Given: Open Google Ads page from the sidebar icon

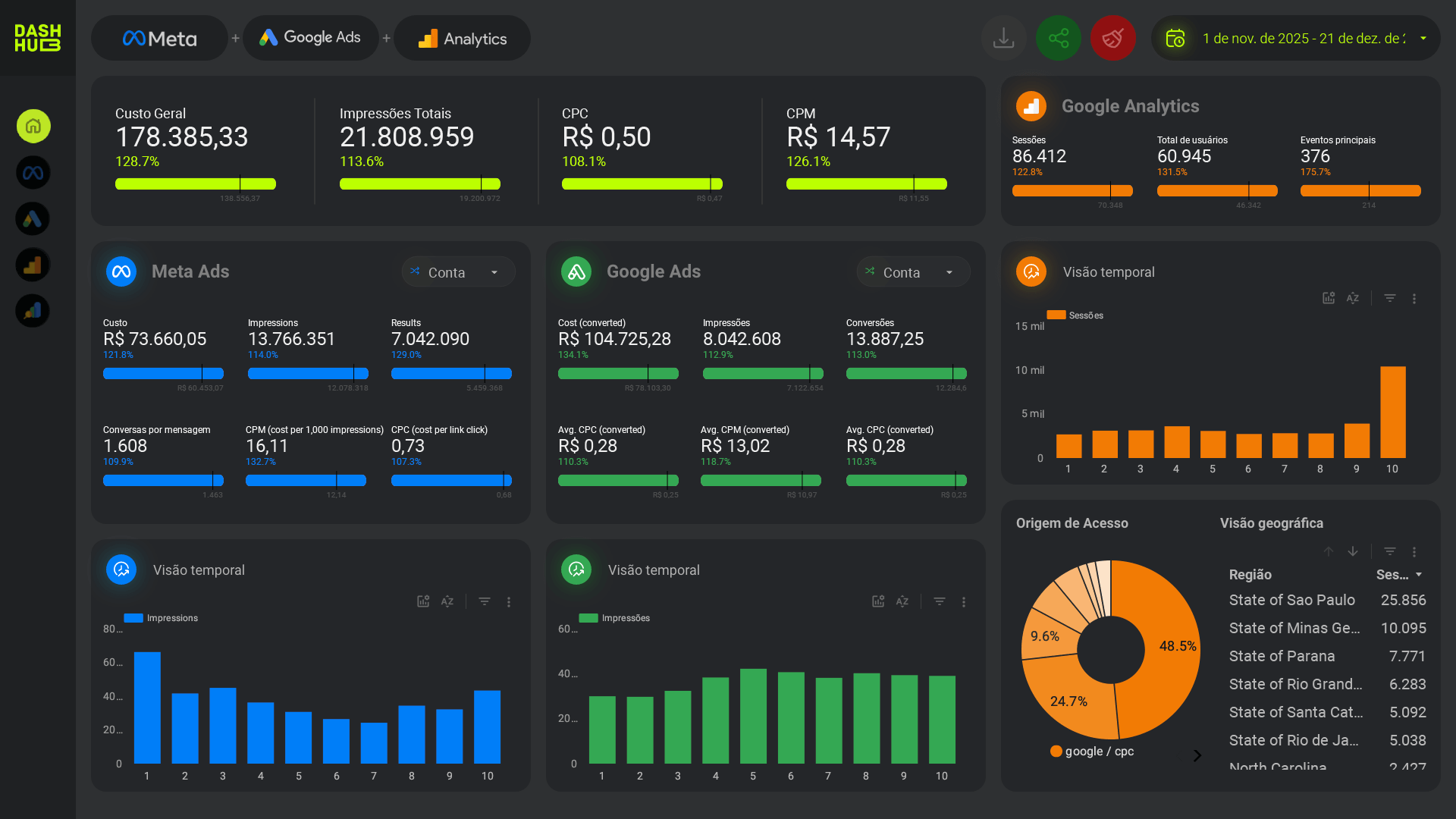Looking at the screenshot, I should coord(33,219).
